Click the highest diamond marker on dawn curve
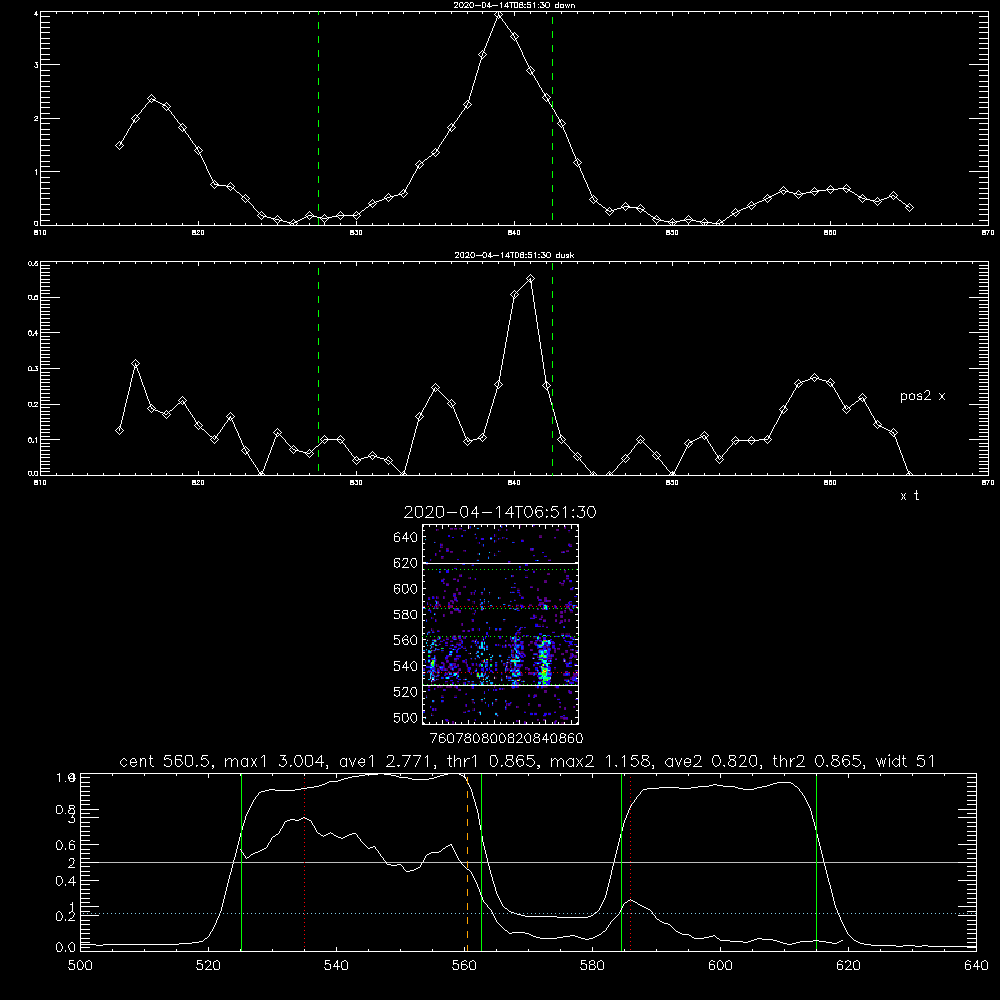 coord(499,14)
